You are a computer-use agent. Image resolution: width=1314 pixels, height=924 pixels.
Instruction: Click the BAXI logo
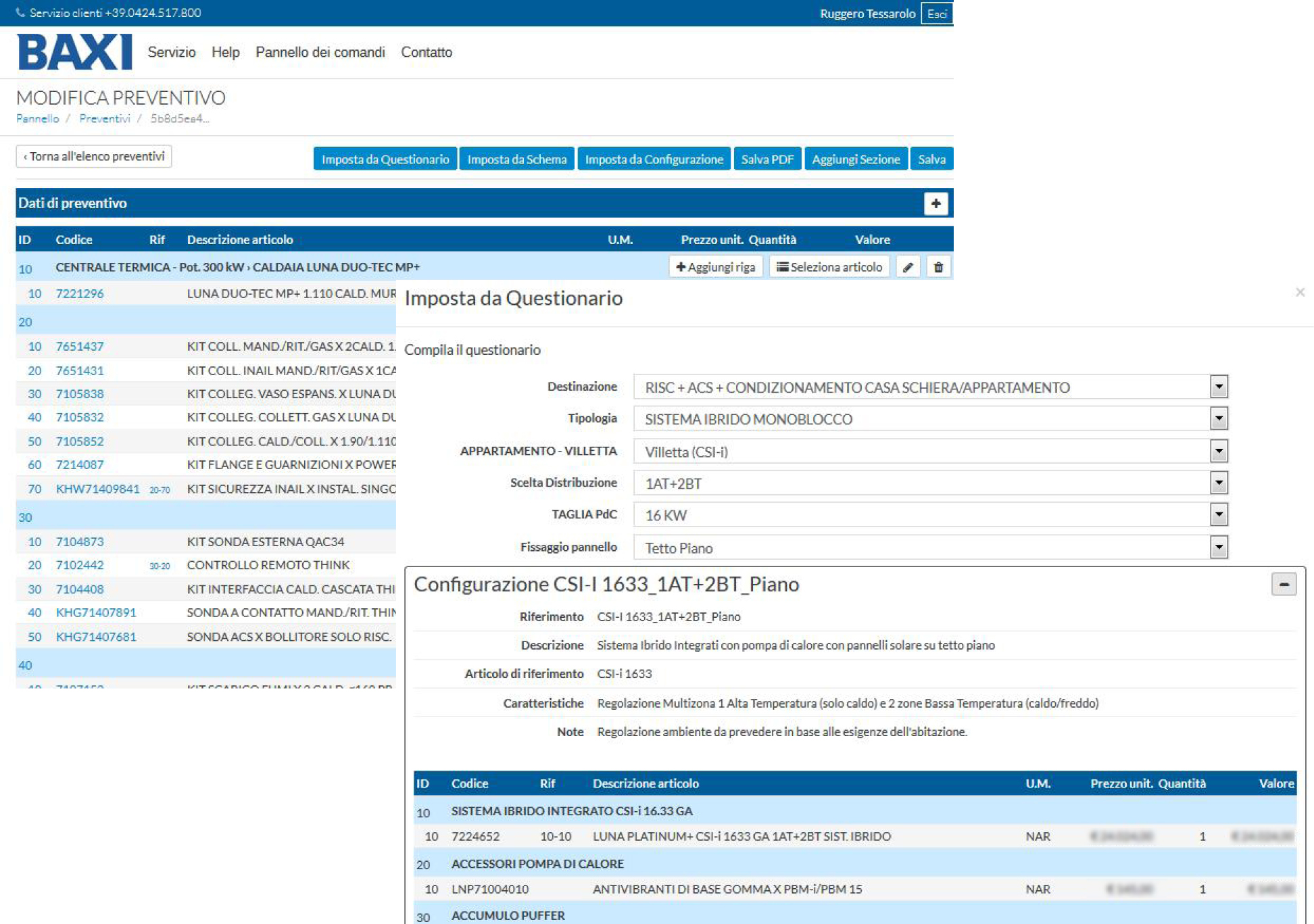click(74, 52)
